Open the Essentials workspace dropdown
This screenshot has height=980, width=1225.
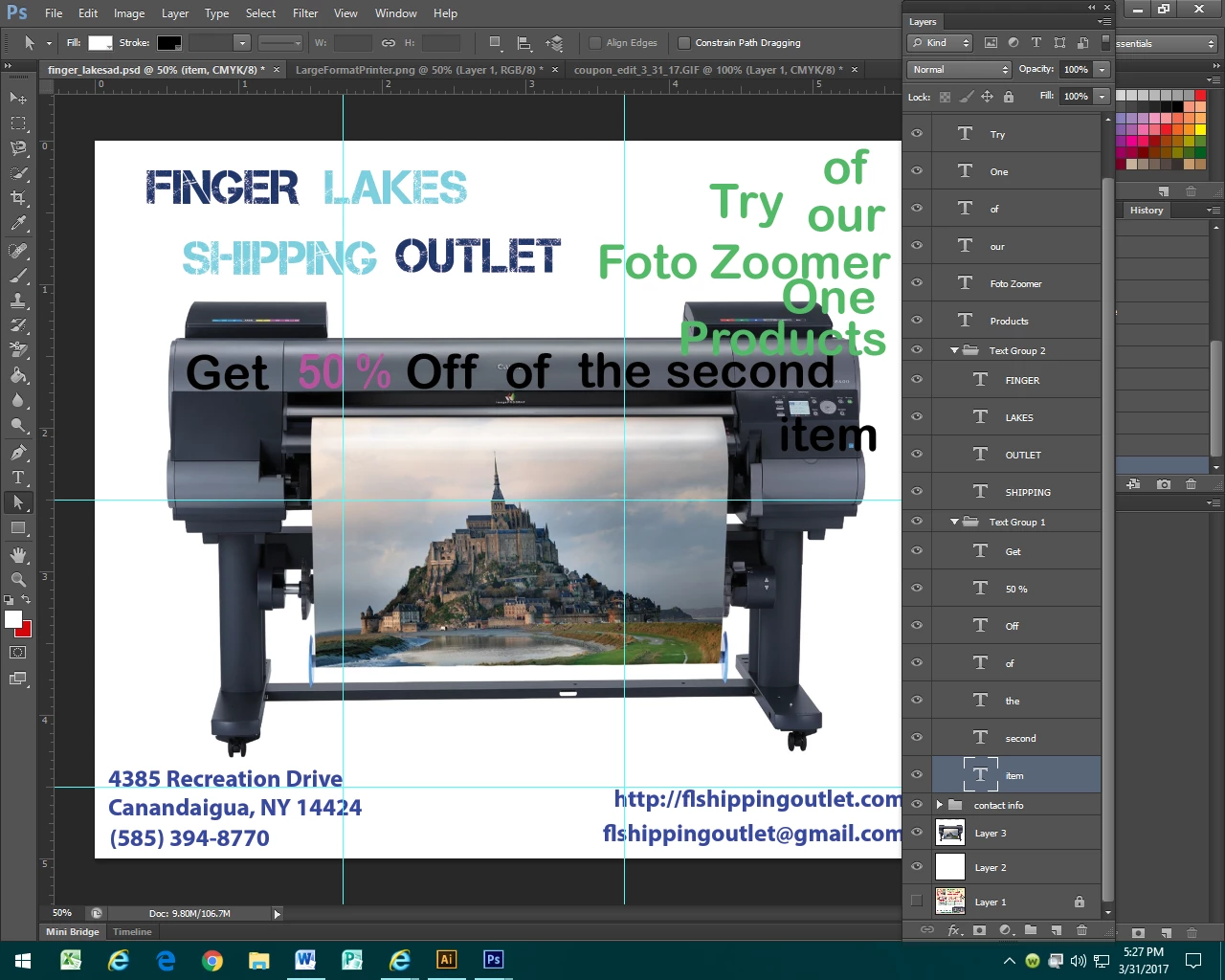pyautogui.click(x=1165, y=44)
